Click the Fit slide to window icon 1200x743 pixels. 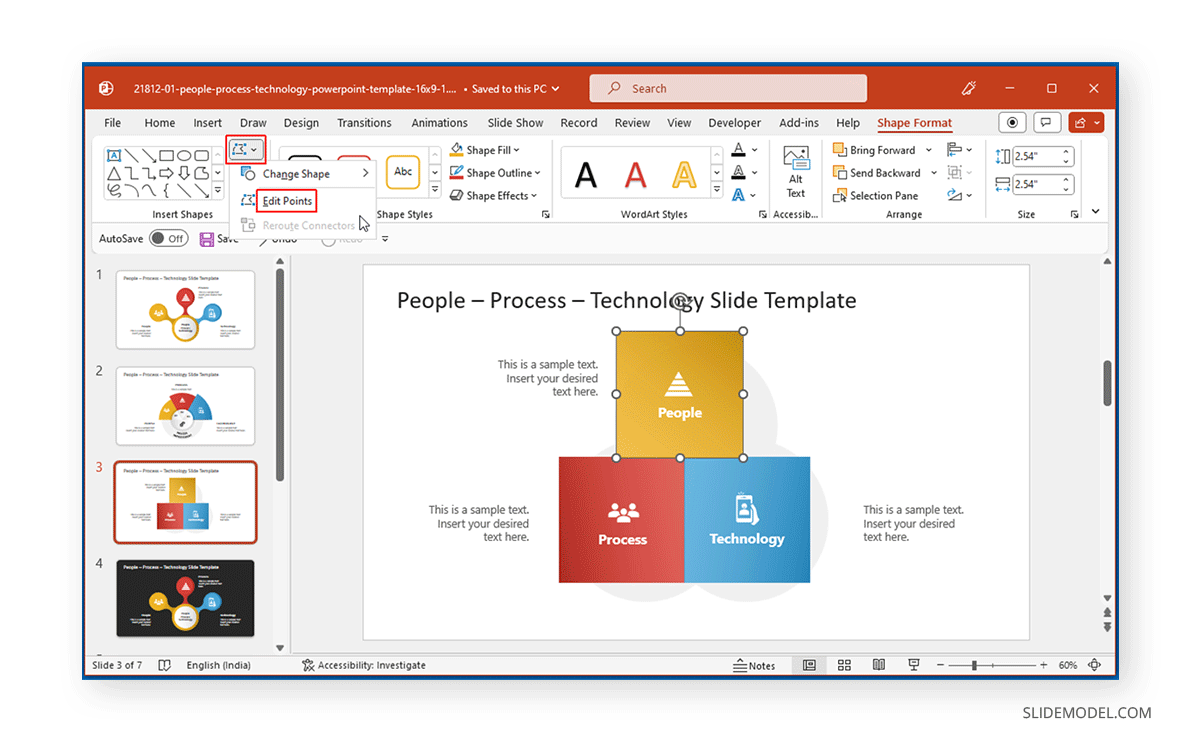1094,664
